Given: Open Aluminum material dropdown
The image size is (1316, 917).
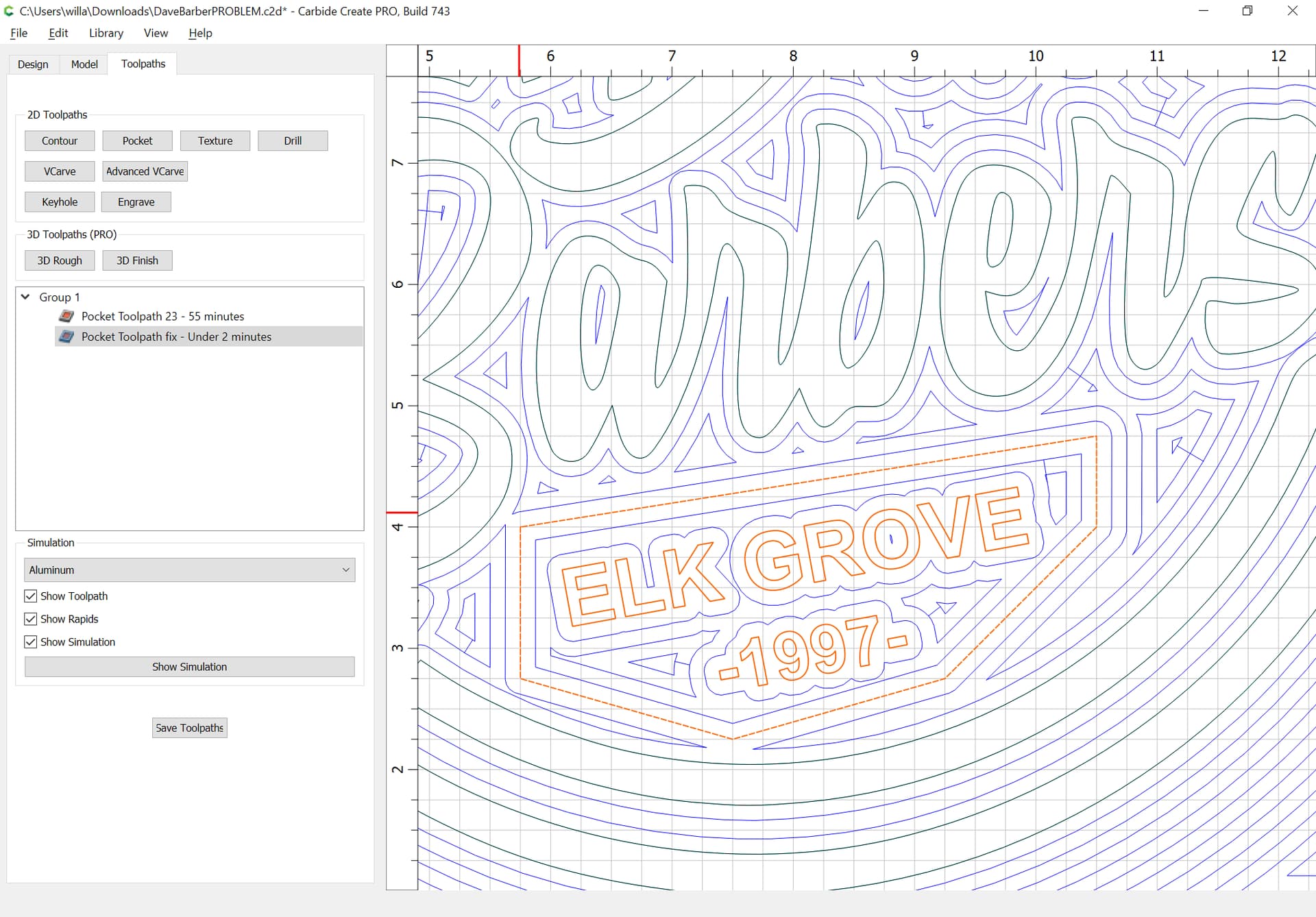Looking at the screenshot, I should pos(189,570).
